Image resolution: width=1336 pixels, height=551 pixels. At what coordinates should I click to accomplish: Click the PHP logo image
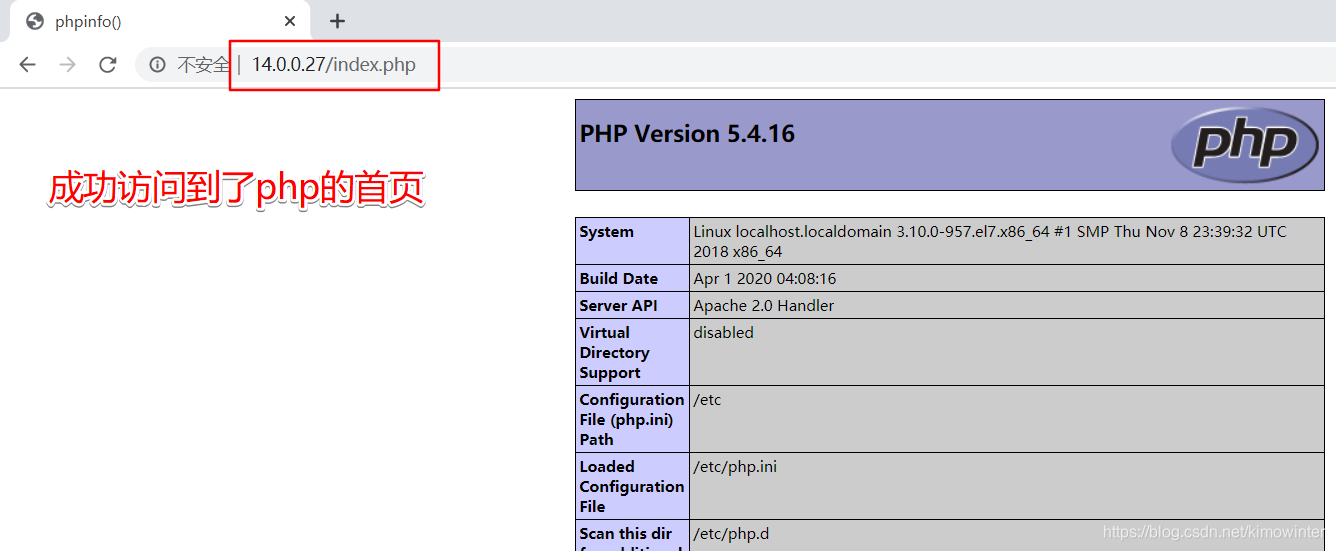coord(1245,145)
